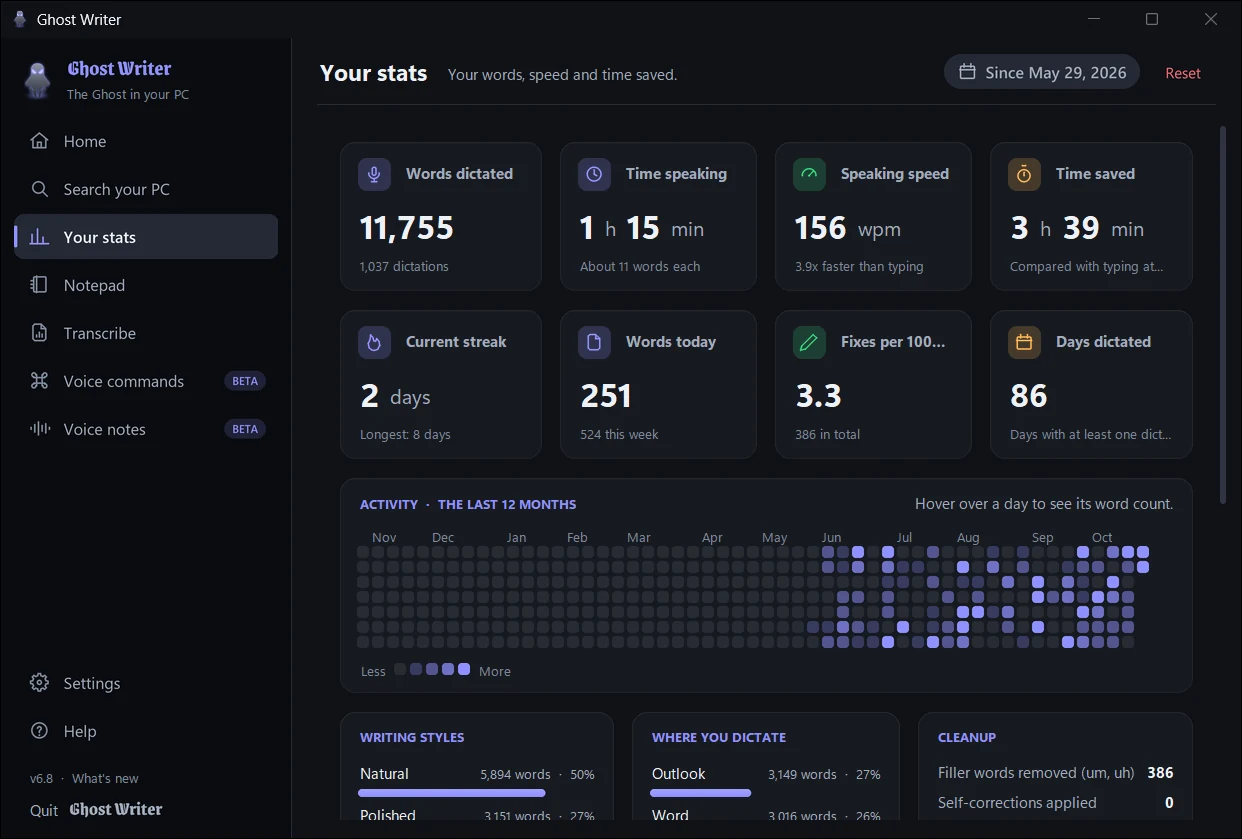Screen dimensions: 1242x839
Task: Click the Notepad notebook icon
Action: tap(39, 285)
